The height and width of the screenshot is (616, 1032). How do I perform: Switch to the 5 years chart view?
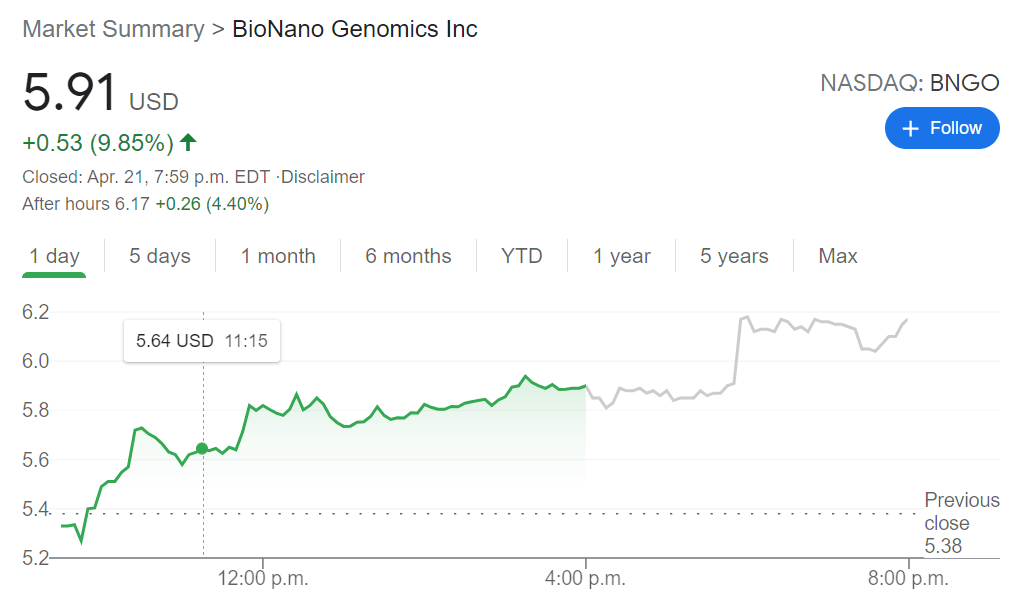[x=734, y=256]
